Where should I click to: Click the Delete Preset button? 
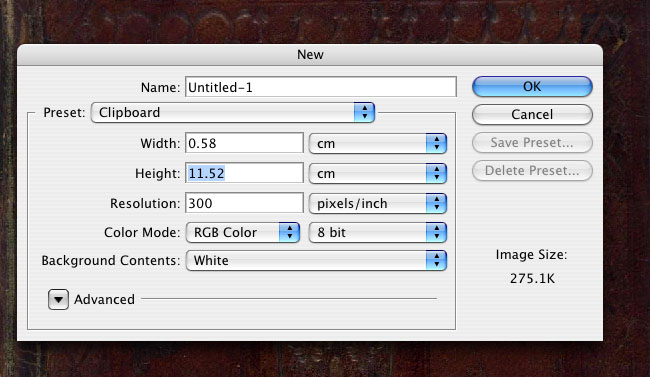(532, 170)
